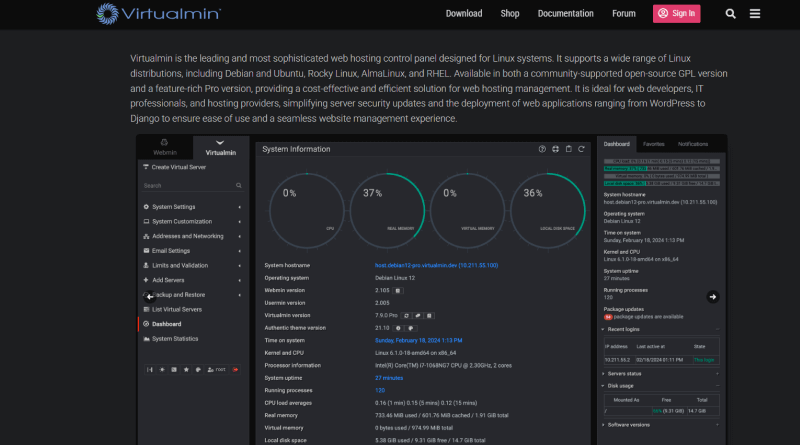This screenshot has height=445, width=800.
Task: Click the clipboard icon in System Information header
Action: pos(568,149)
